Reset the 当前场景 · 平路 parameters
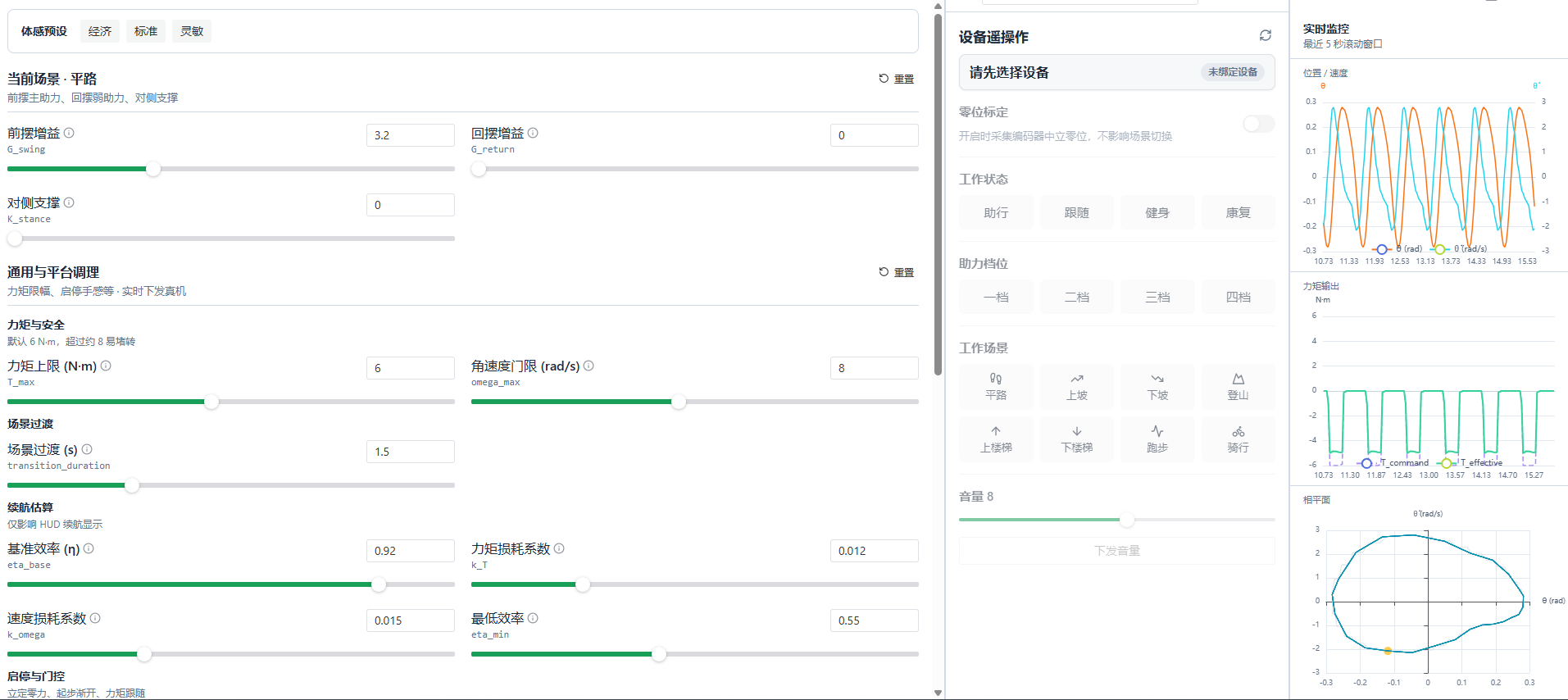The image size is (1568, 700). click(896, 79)
